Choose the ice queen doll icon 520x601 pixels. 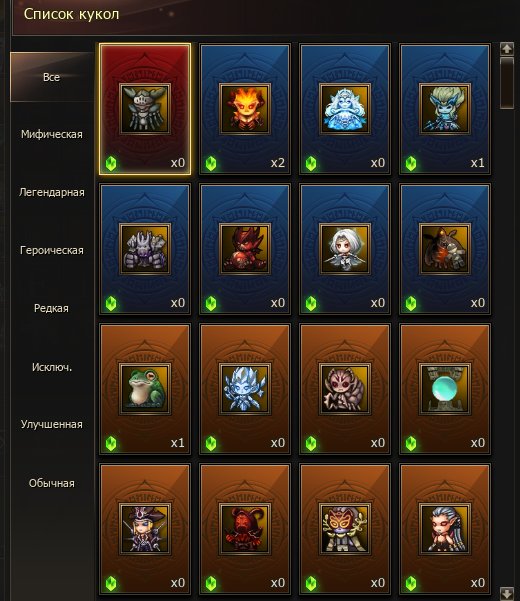point(345,109)
